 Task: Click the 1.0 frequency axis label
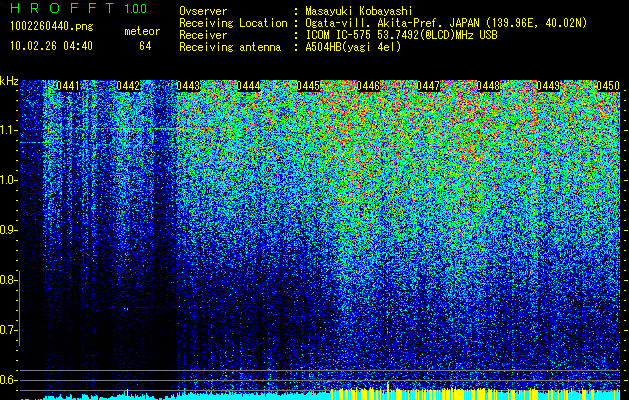click(7, 180)
